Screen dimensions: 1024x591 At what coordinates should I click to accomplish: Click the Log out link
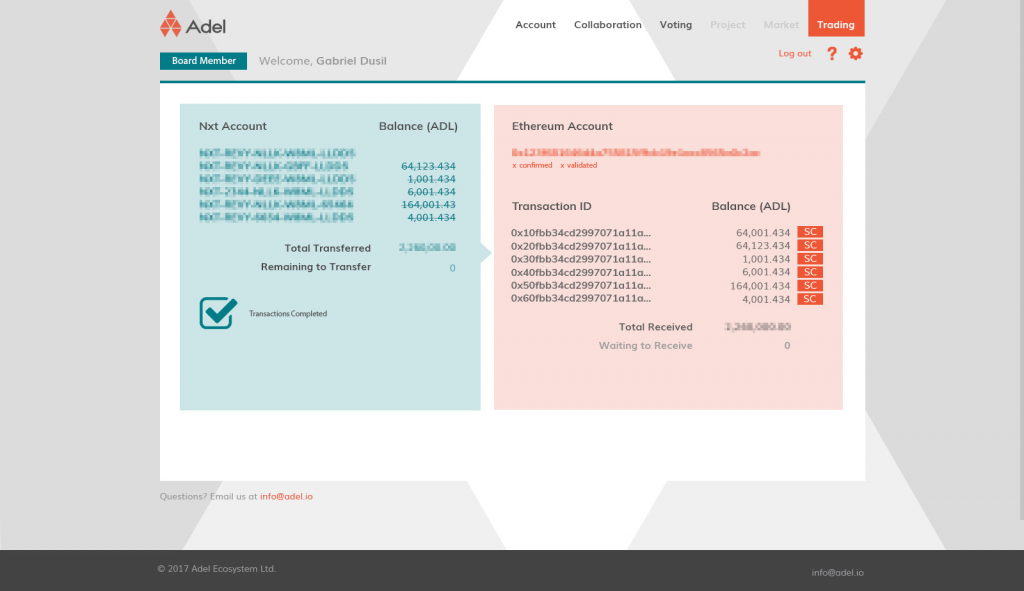(795, 54)
